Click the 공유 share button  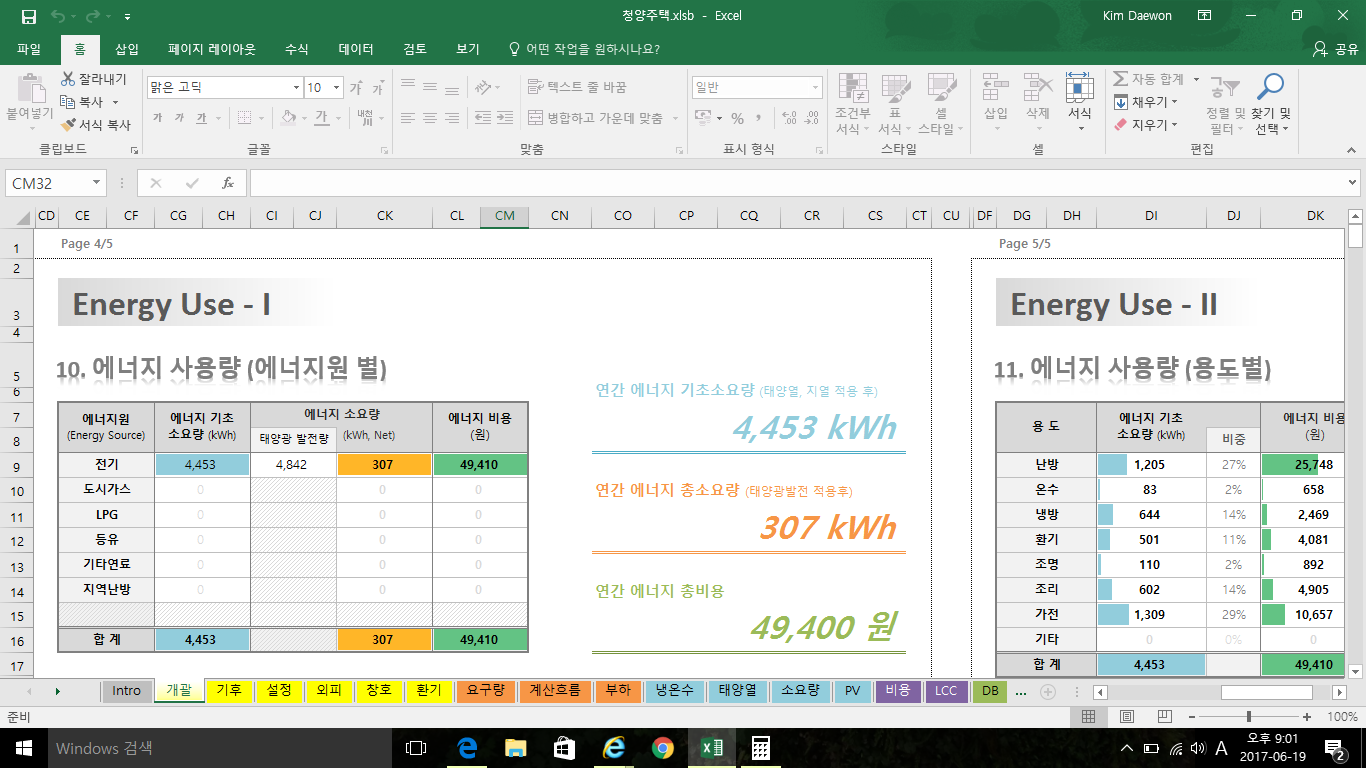[1335, 49]
